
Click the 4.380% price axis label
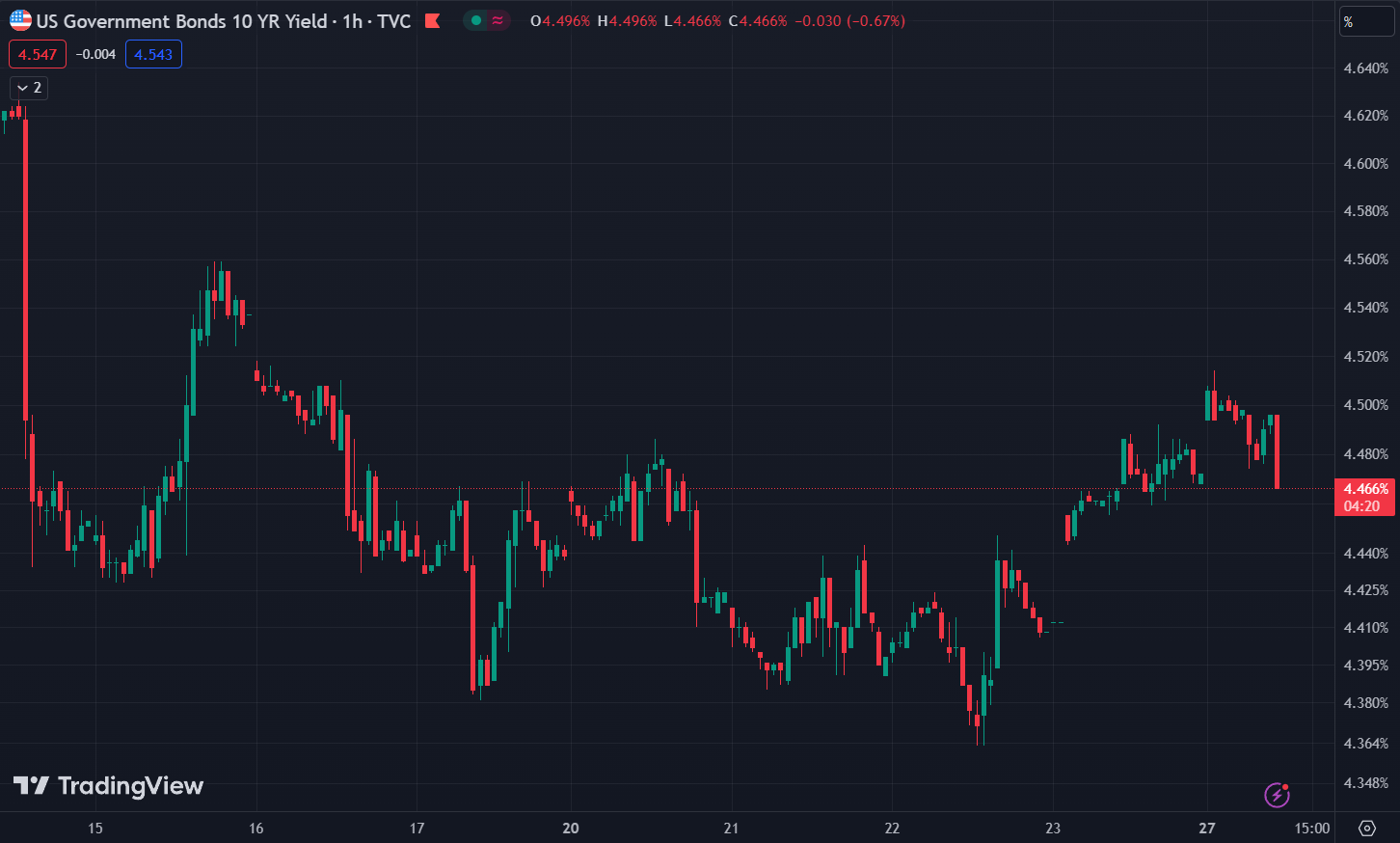pyautogui.click(x=1366, y=702)
